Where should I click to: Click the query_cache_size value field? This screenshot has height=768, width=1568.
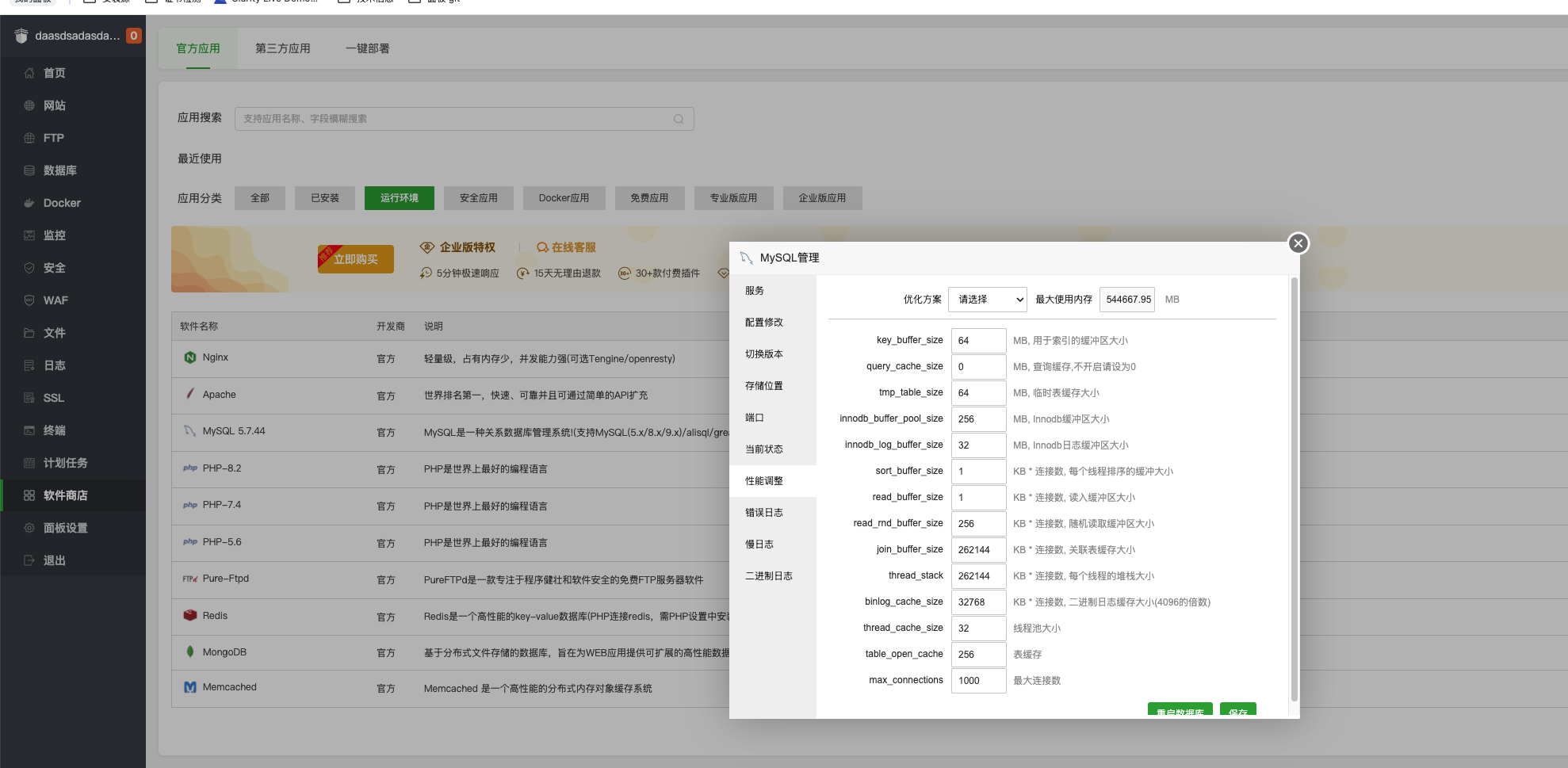[x=979, y=367]
